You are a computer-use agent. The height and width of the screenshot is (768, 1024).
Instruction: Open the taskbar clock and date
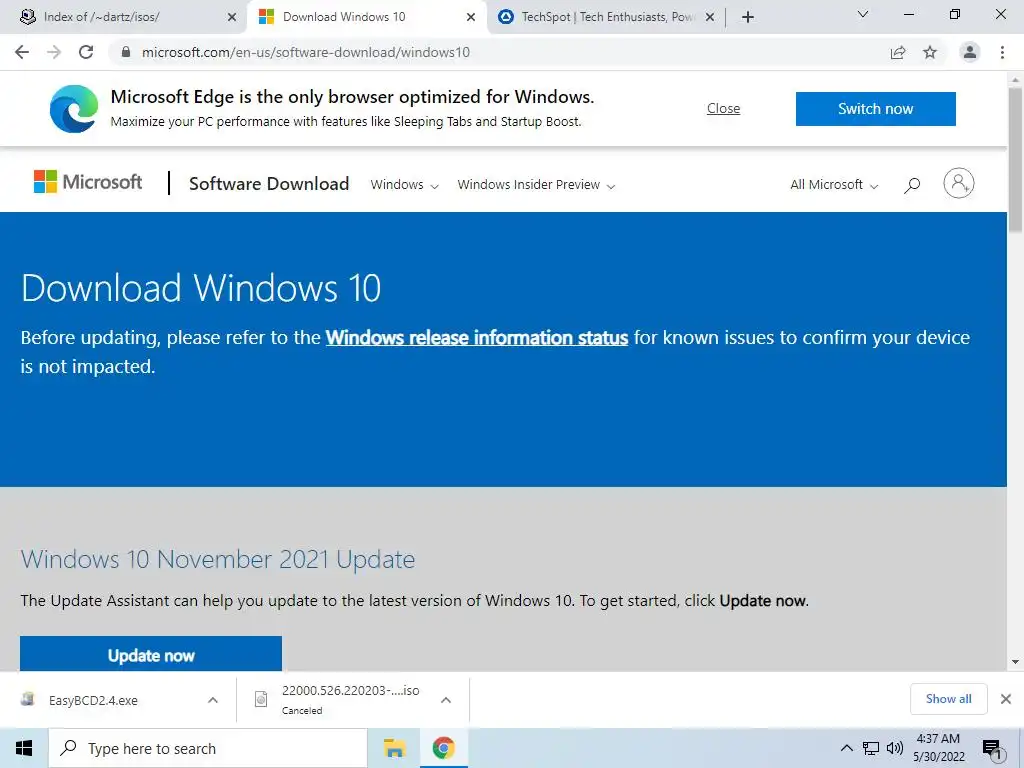point(938,748)
